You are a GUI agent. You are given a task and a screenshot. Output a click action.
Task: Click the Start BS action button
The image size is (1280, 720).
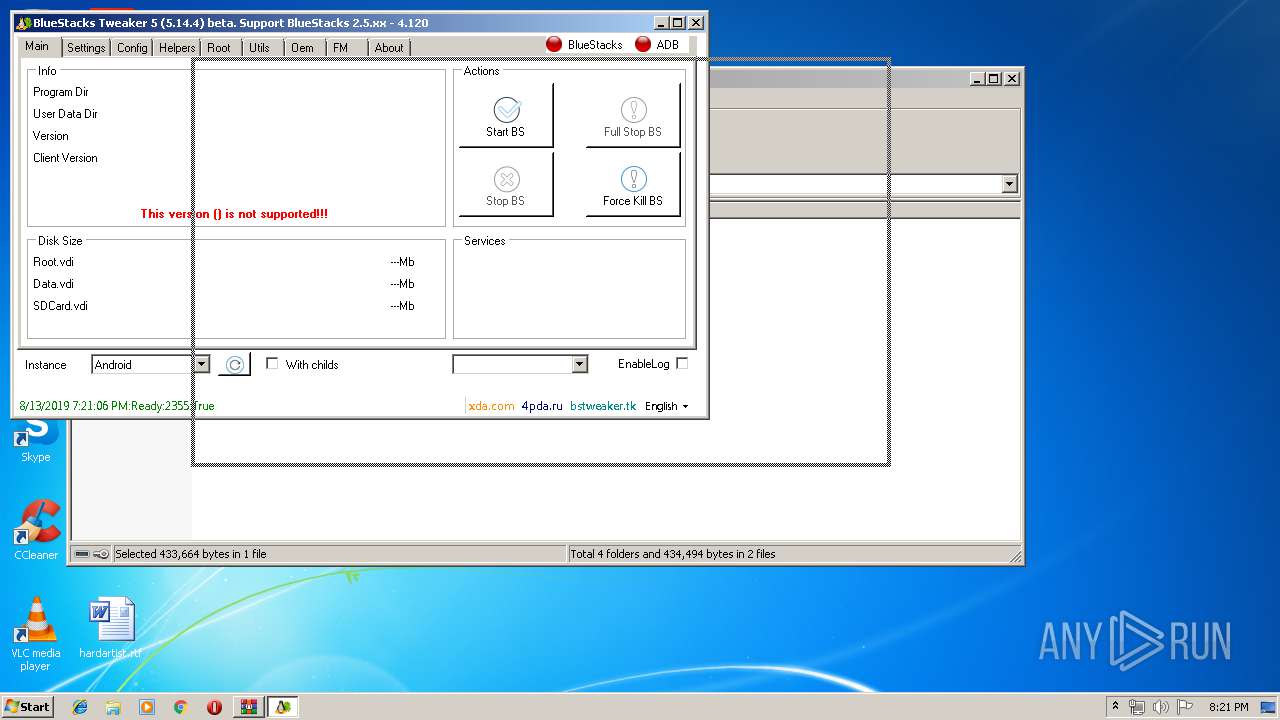click(505, 115)
